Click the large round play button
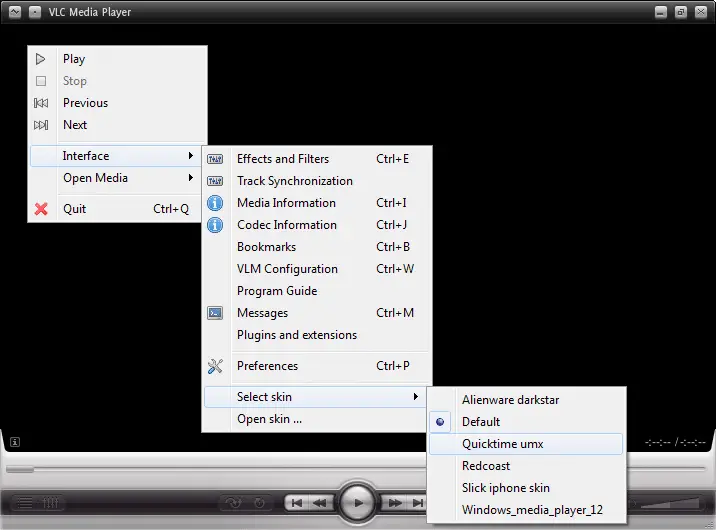The image size is (716, 530). point(358,503)
